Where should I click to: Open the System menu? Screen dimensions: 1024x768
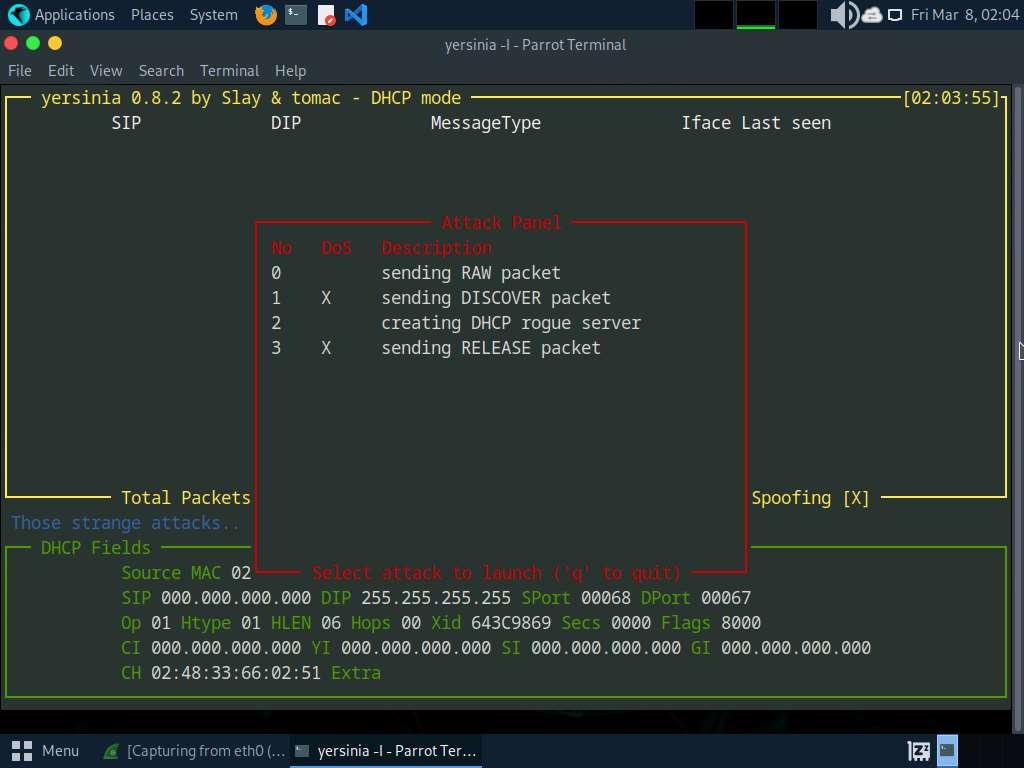214,15
